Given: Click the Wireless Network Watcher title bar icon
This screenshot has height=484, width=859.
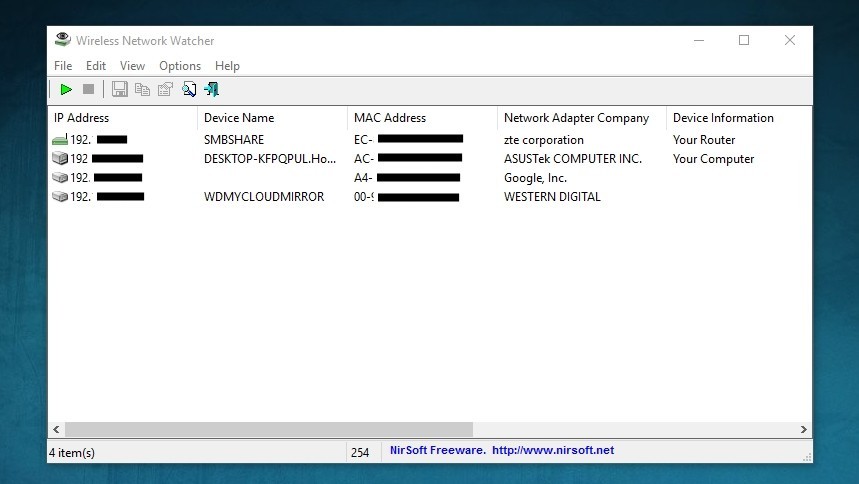Looking at the screenshot, I should [x=63, y=40].
